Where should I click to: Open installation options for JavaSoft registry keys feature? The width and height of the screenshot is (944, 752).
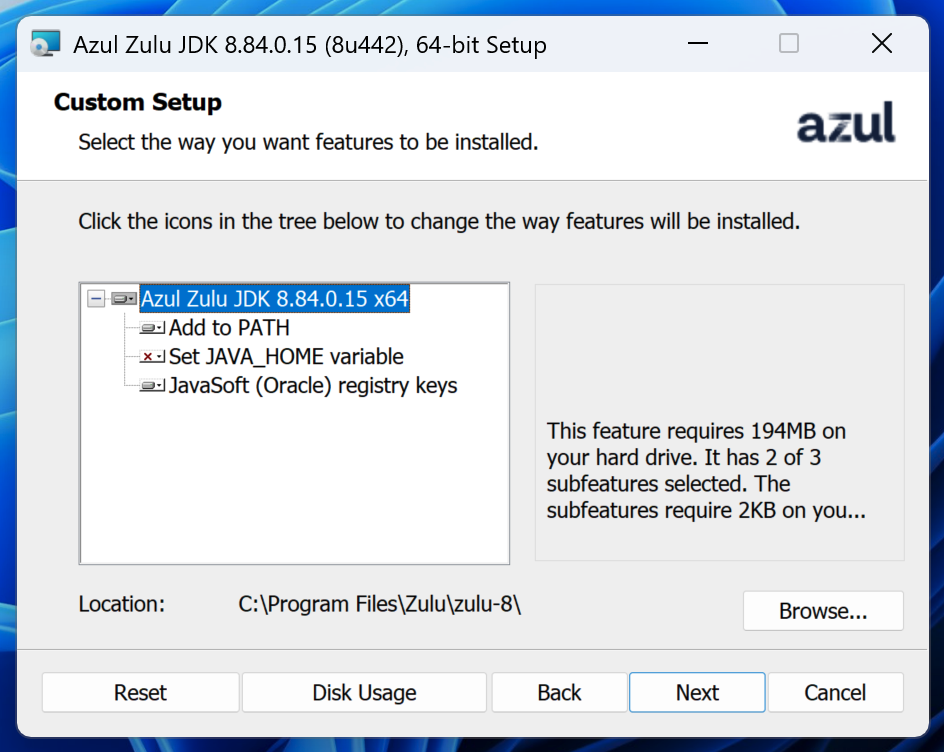click(151, 385)
